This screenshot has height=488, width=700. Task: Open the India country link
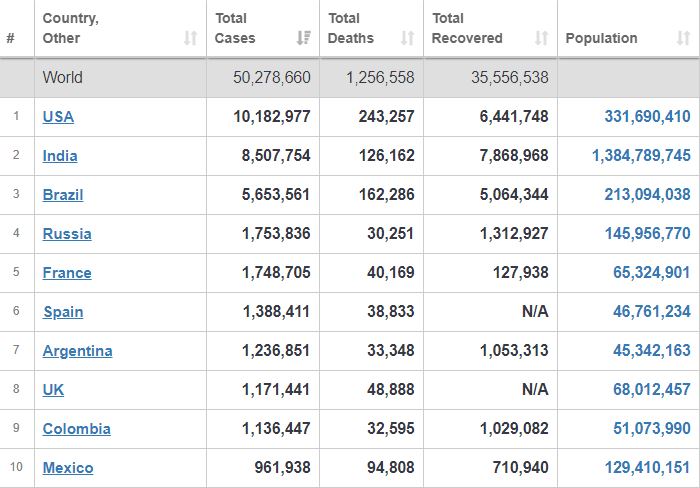[x=60, y=156]
